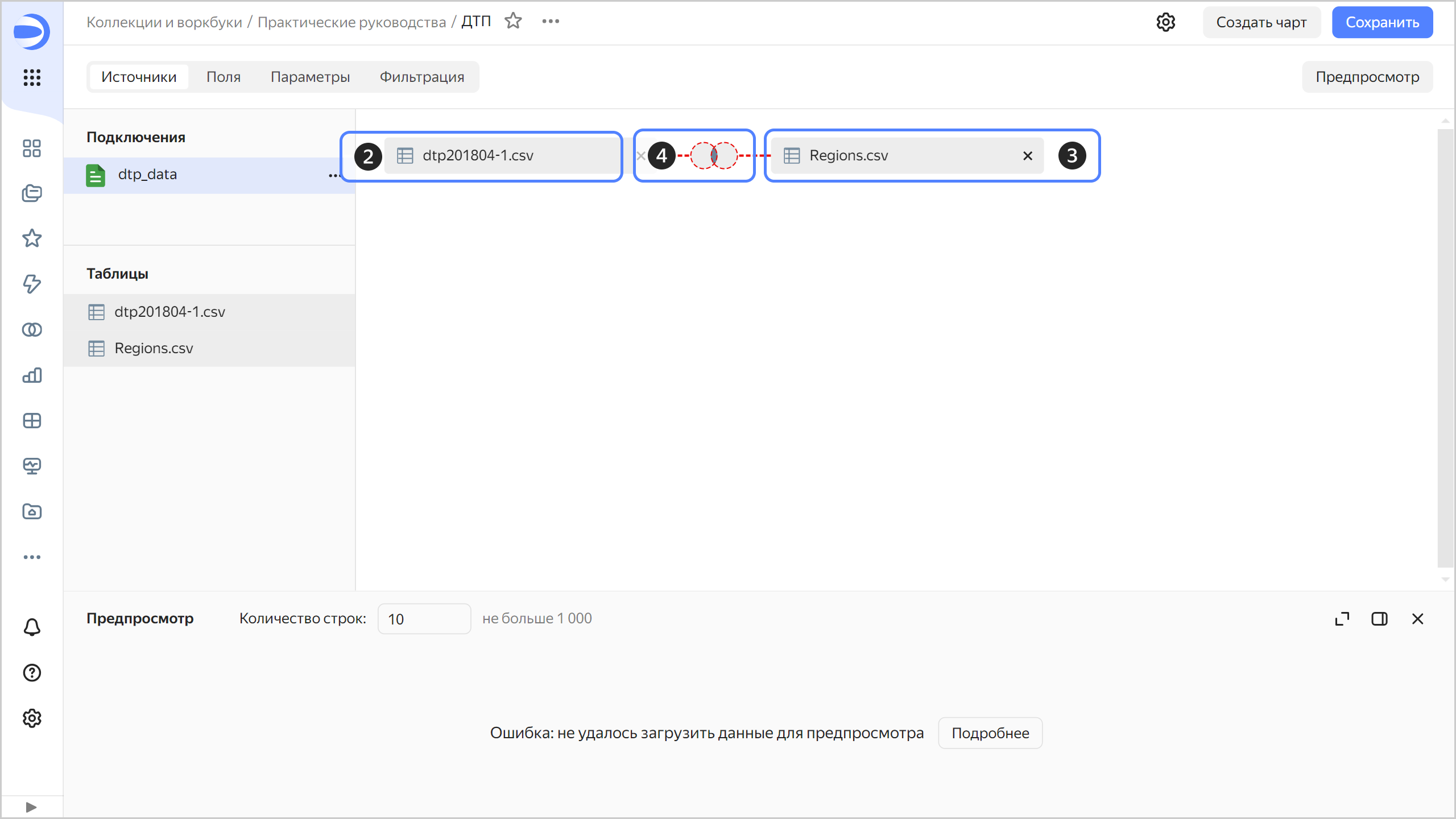Add dataset ДТП to favorites star

(x=513, y=21)
